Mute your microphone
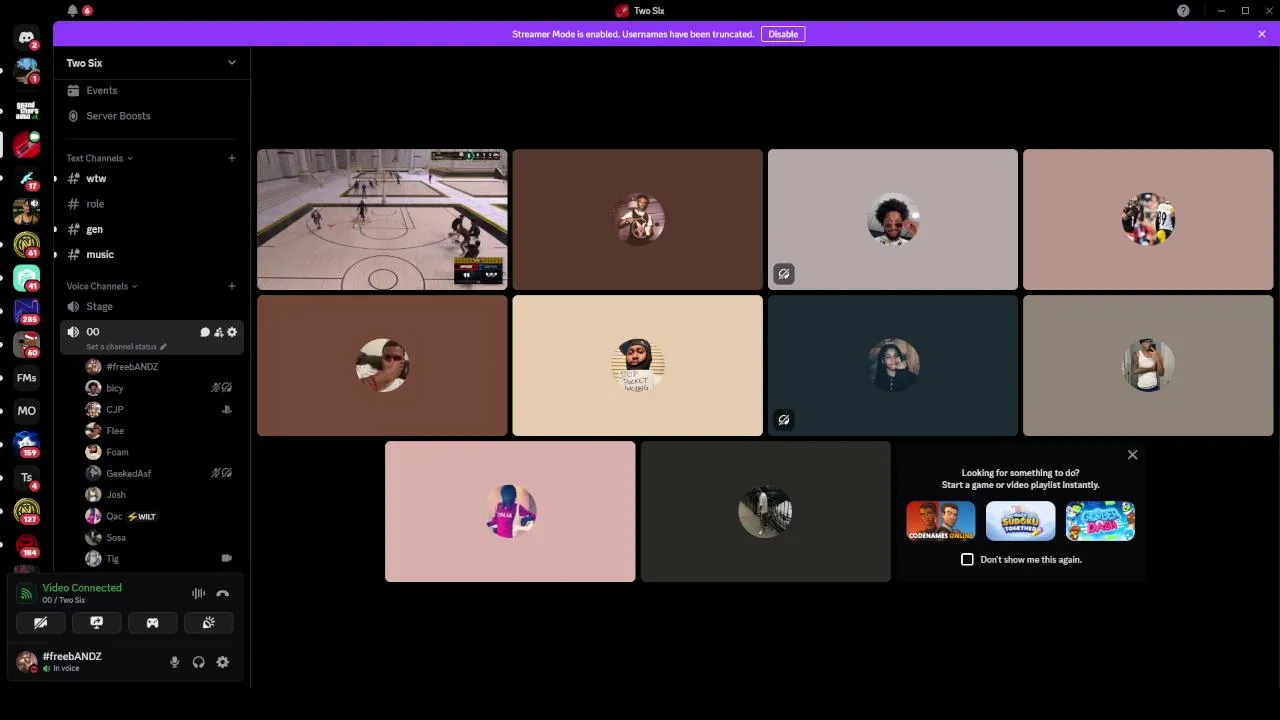Image resolution: width=1280 pixels, height=720 pixels. click(x=174, y=662)
